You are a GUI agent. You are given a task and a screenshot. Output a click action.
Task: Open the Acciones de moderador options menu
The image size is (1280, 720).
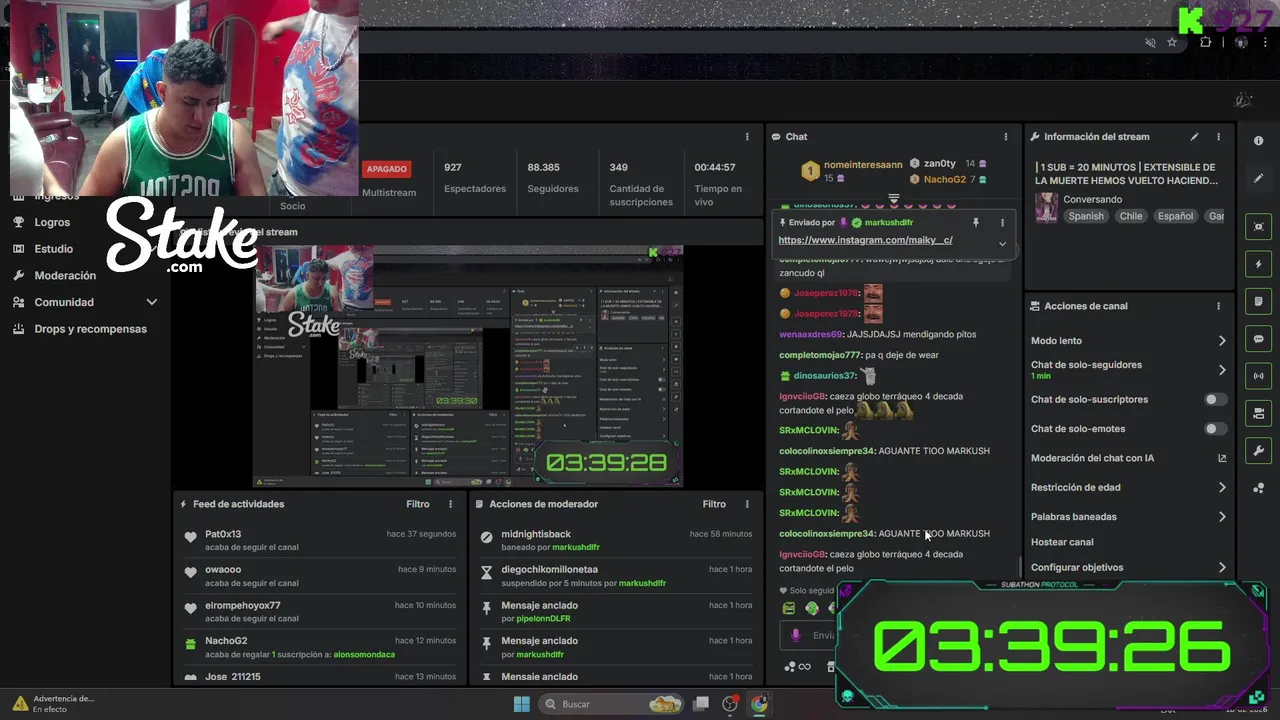coord(746,504)
